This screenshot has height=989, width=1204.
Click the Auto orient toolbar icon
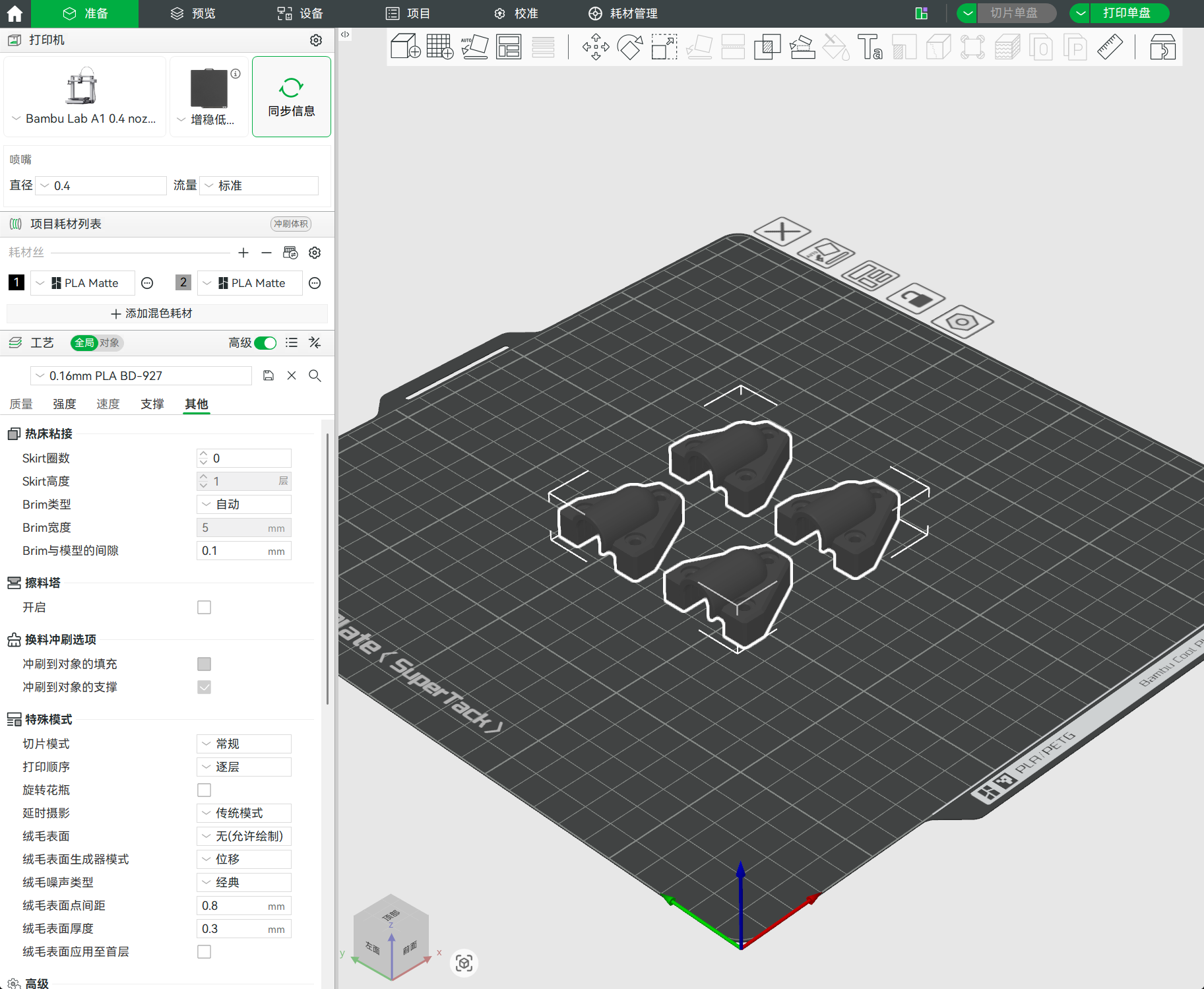point(474,47)
